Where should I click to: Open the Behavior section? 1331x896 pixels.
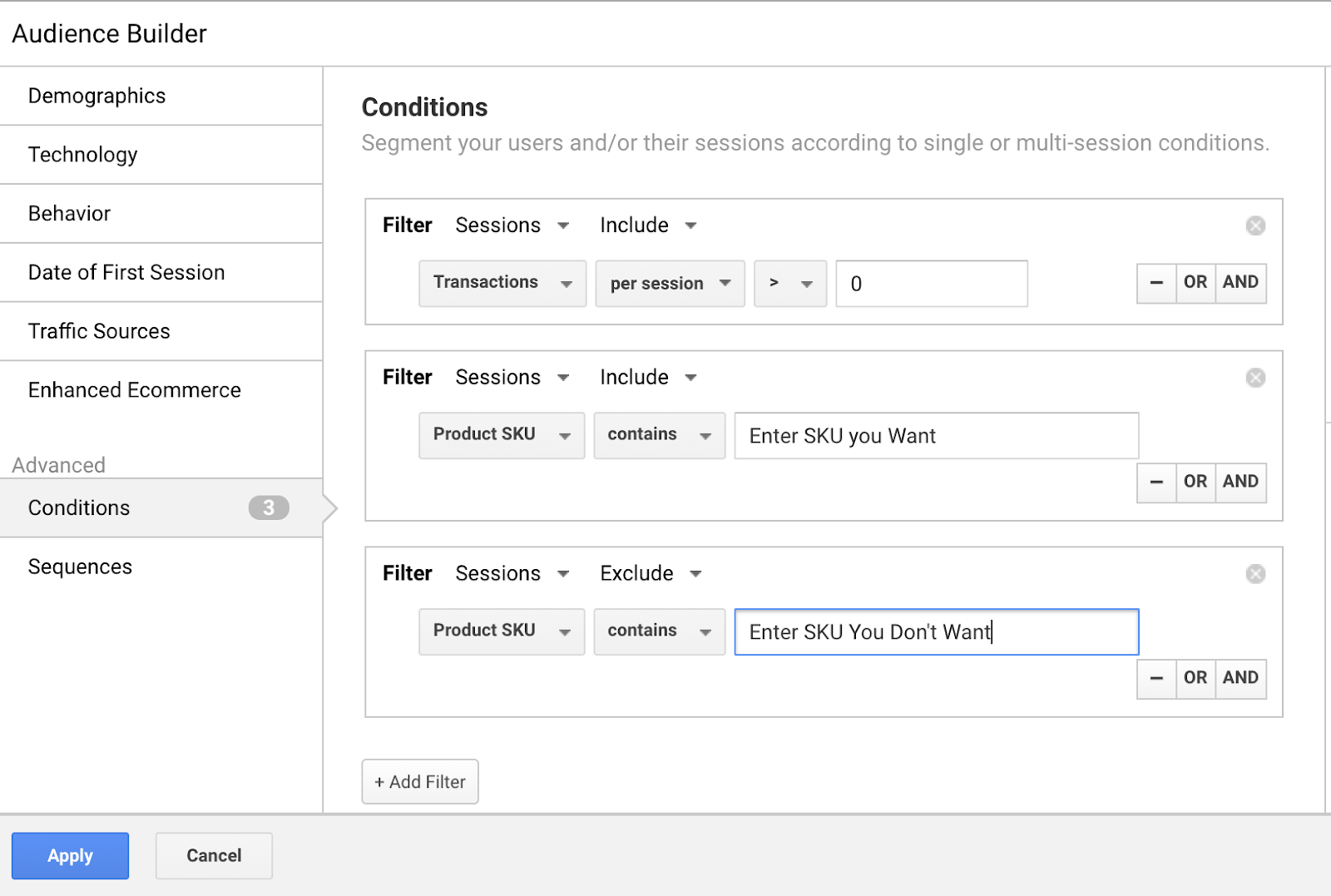pyautogui.click(x=161, y=214)
